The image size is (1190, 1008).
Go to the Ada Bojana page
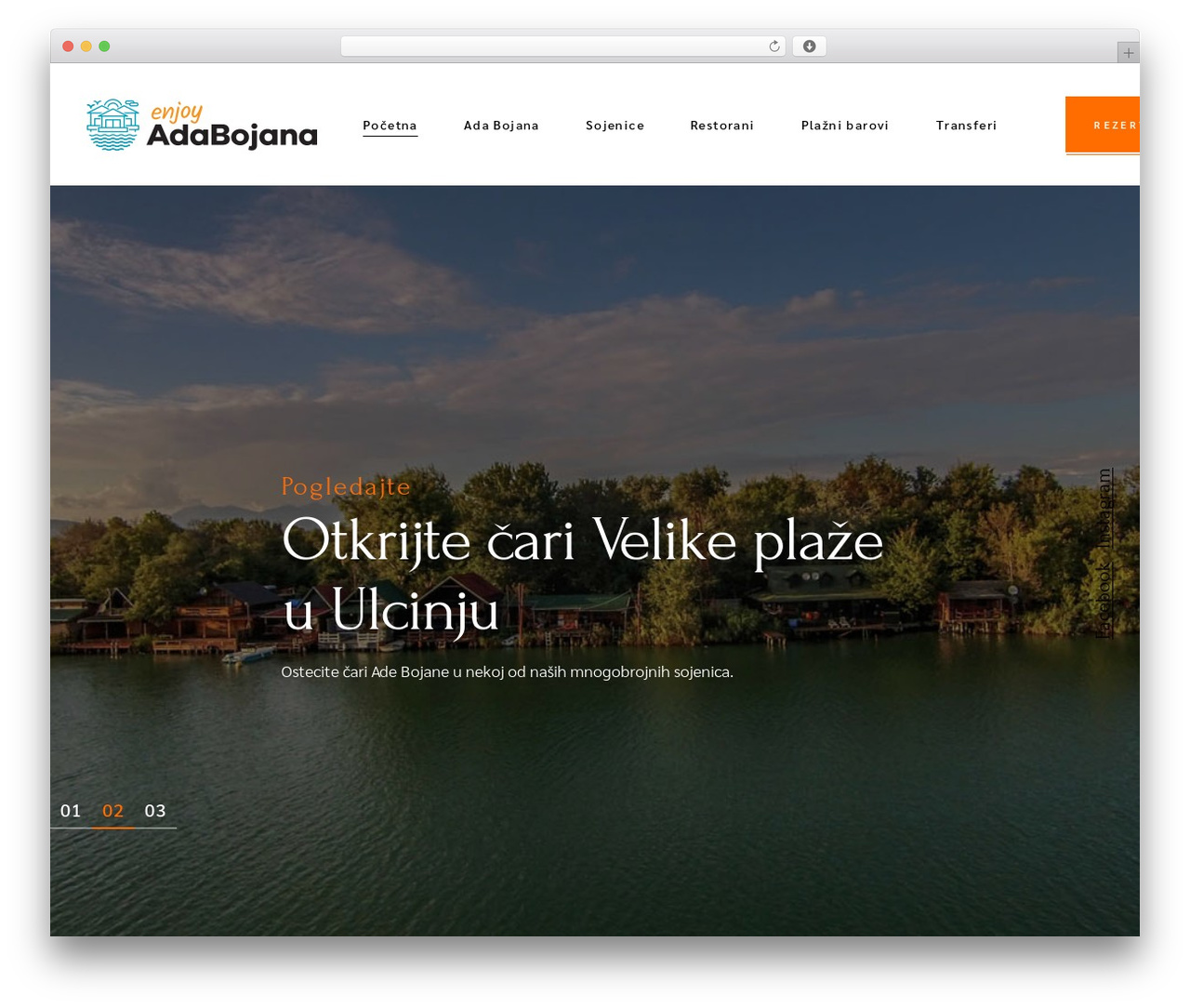(501, 126)
